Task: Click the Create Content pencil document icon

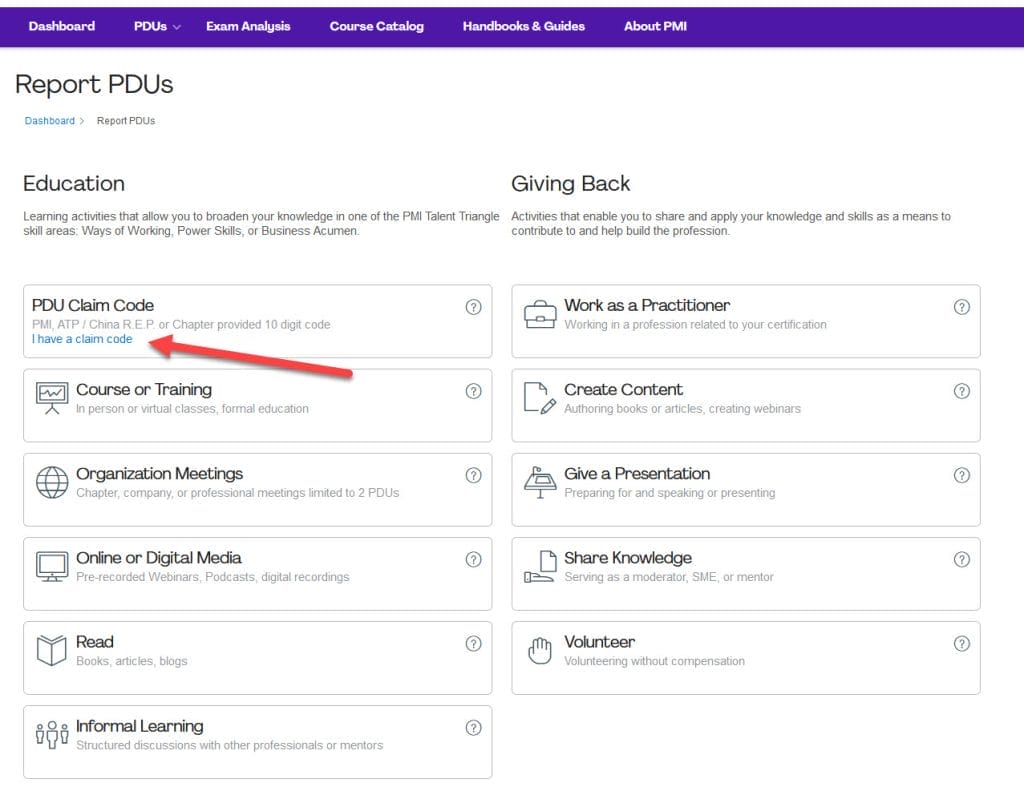Action: coord(540,398)
